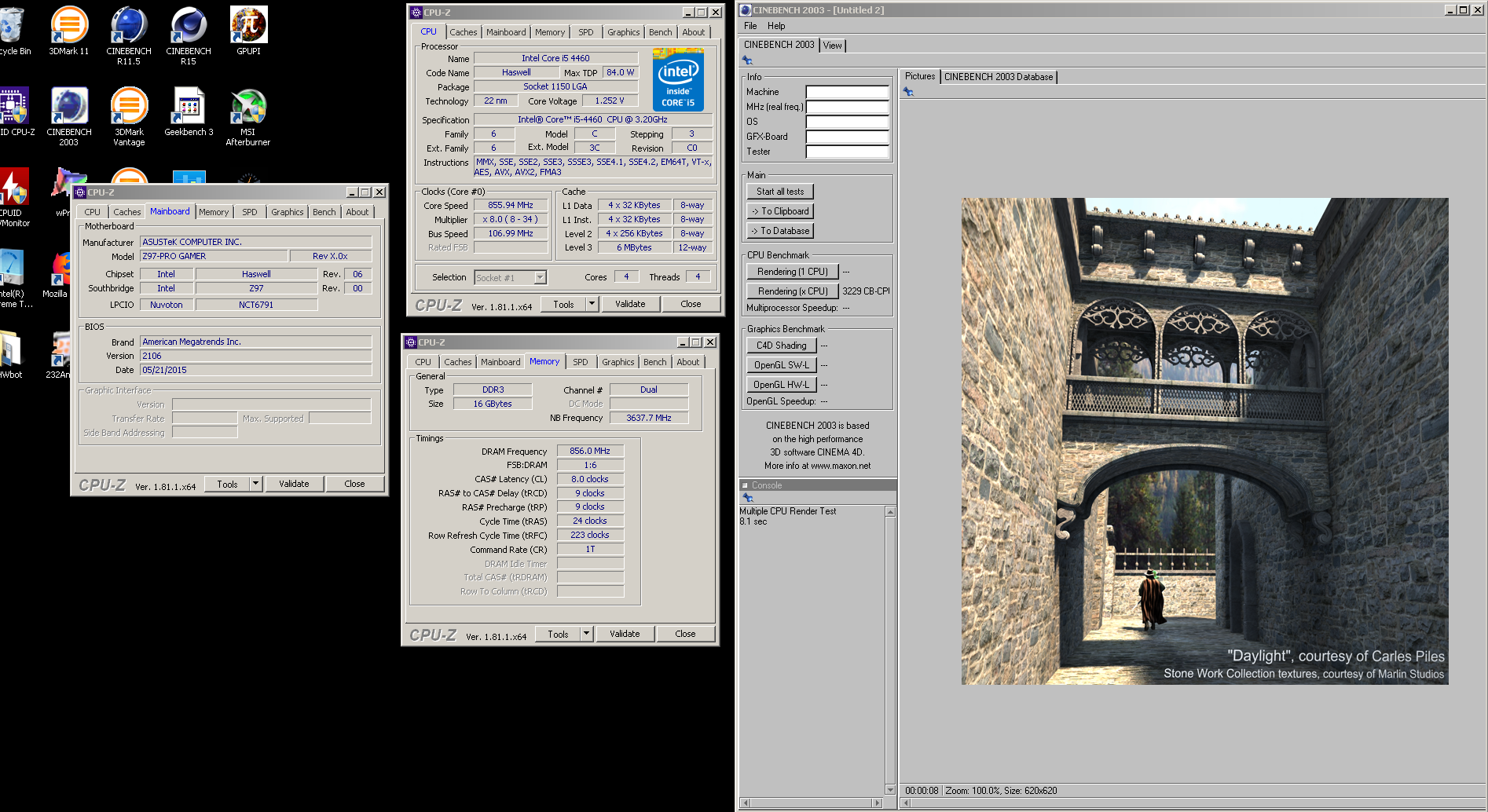Viewport: 1488px width, 812px height.
Task: Click the To Database button
Action: pyautogui.click(x=780, y=231)
